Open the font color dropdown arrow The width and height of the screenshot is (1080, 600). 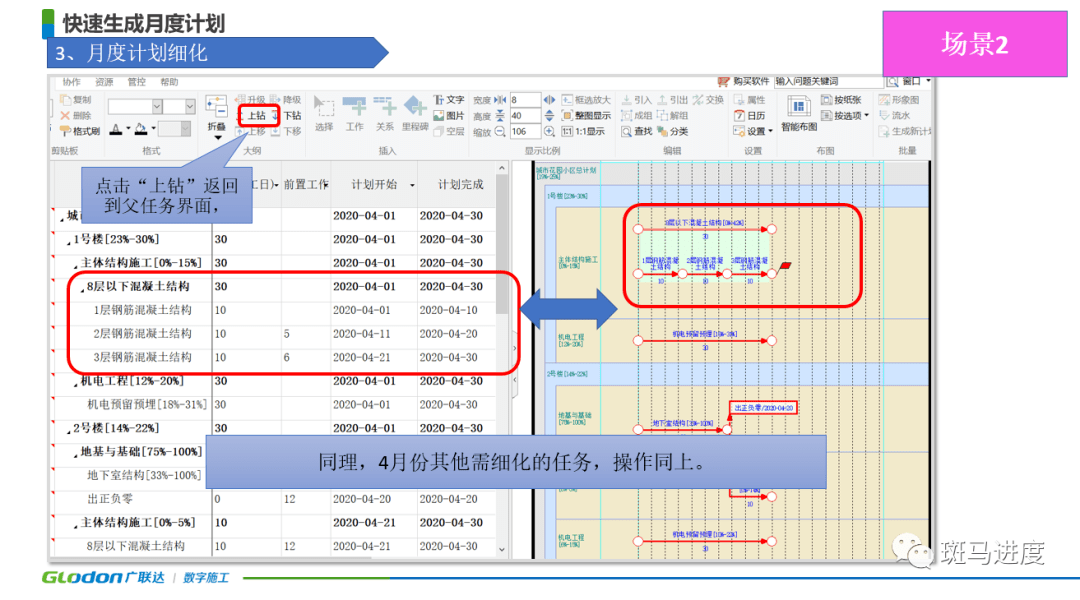coord(128,129)
